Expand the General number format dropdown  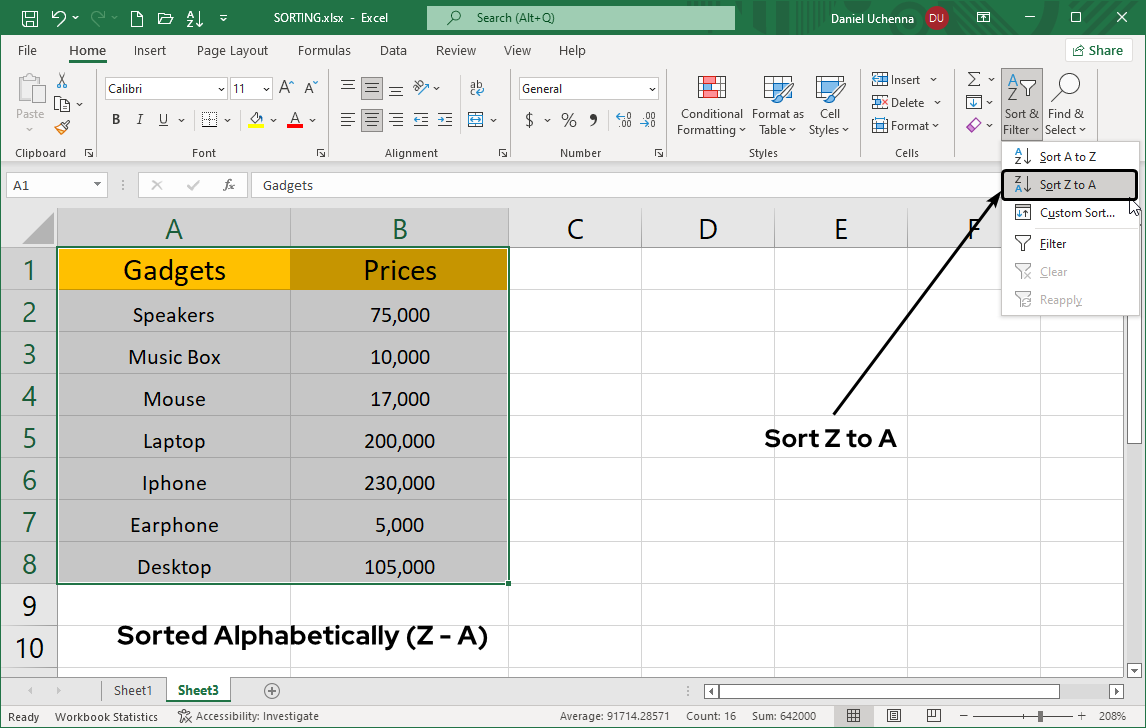tap(652, 89)
